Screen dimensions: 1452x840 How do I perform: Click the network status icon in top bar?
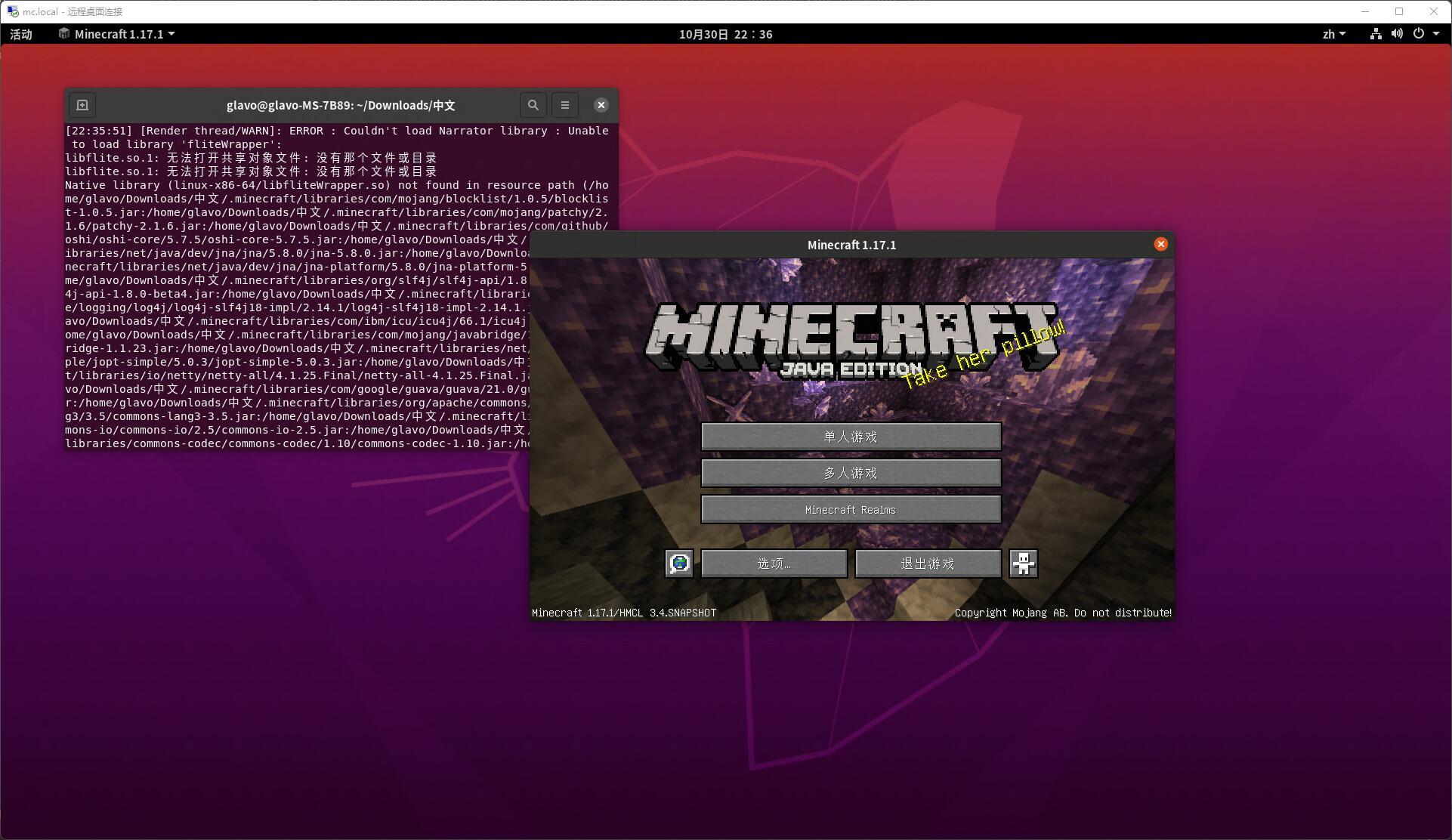point(1376,34)
